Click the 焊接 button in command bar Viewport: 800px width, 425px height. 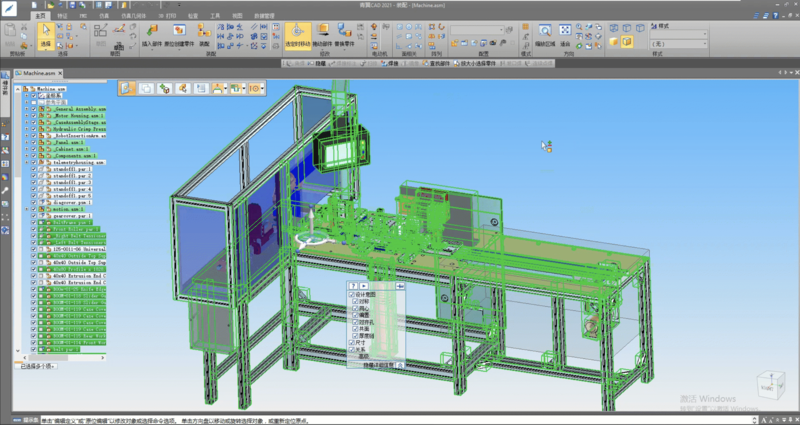click(x=388, y=64)
